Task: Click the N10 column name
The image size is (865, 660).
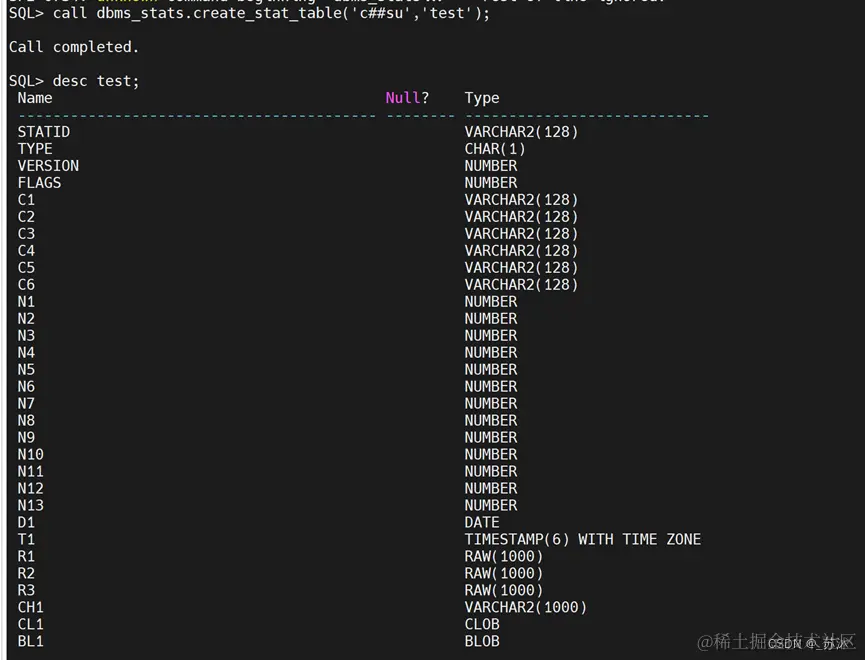Action: (30, 455)
